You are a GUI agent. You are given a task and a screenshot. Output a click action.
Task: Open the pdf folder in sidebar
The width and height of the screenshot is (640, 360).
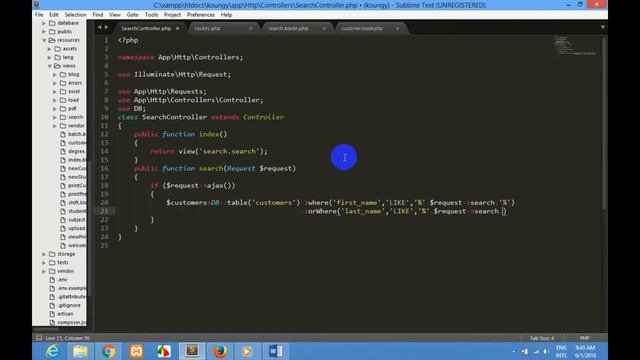point(72,109)
